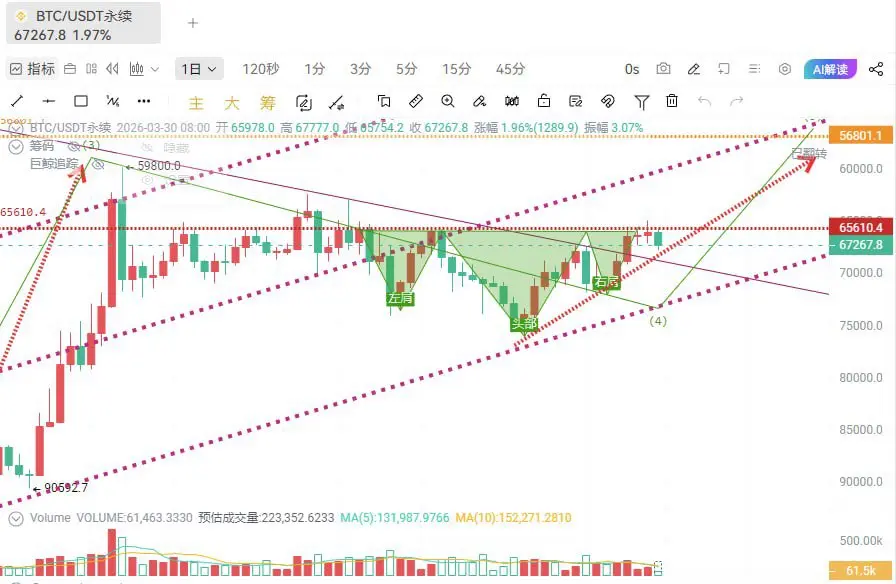This screenshot has height=584, width=896.
Task: Open the 1日 timeframe dropdown
Action: pos(198,69)
